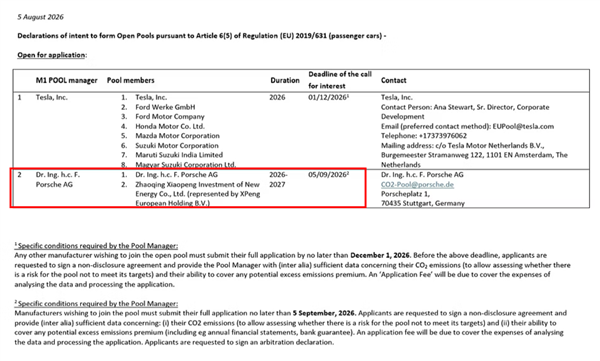
Task: Click the 01/12/2026 deadline date
Action: tap(327, 97)
